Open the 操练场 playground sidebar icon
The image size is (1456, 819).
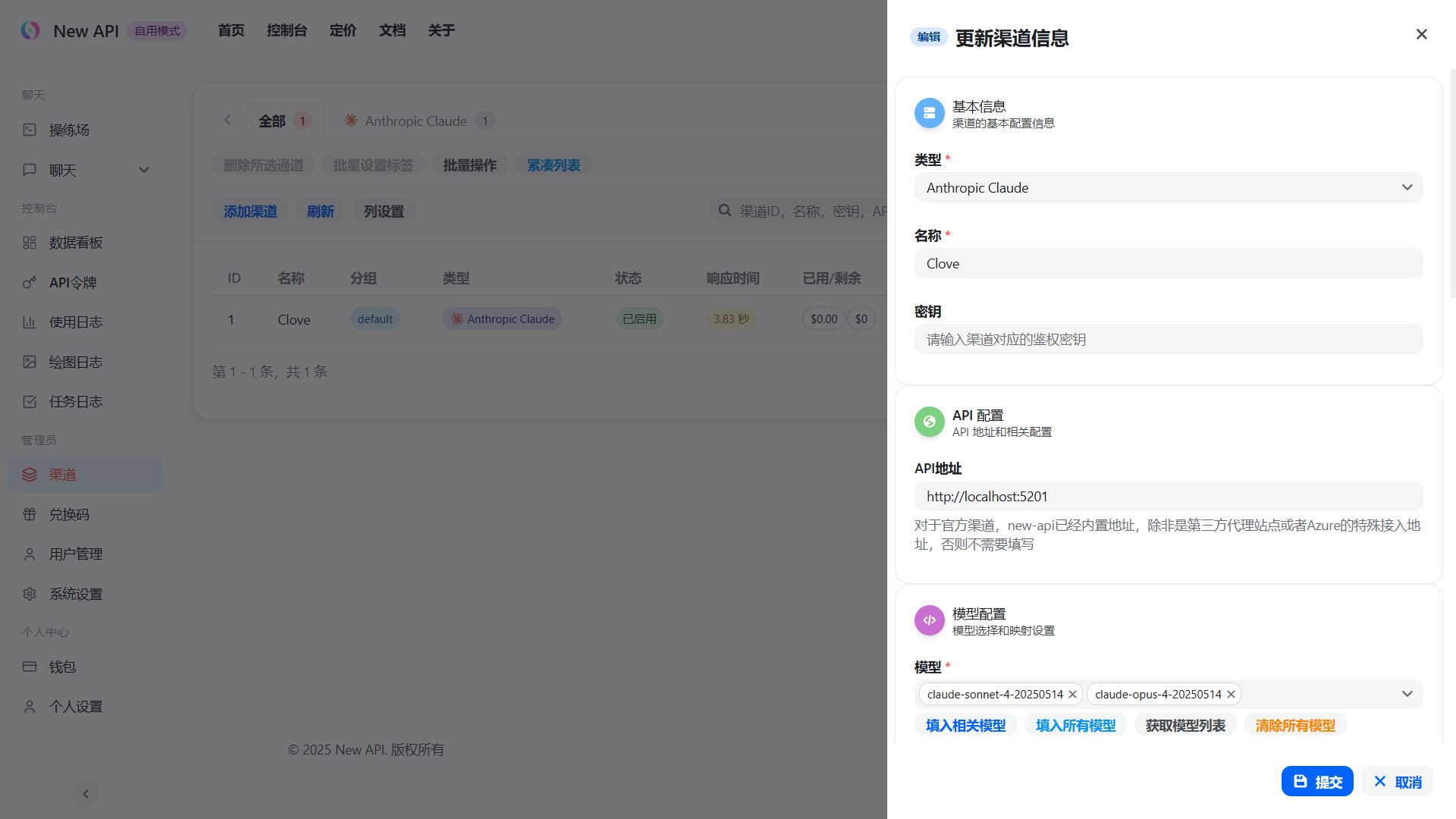(x=30, y=130)
